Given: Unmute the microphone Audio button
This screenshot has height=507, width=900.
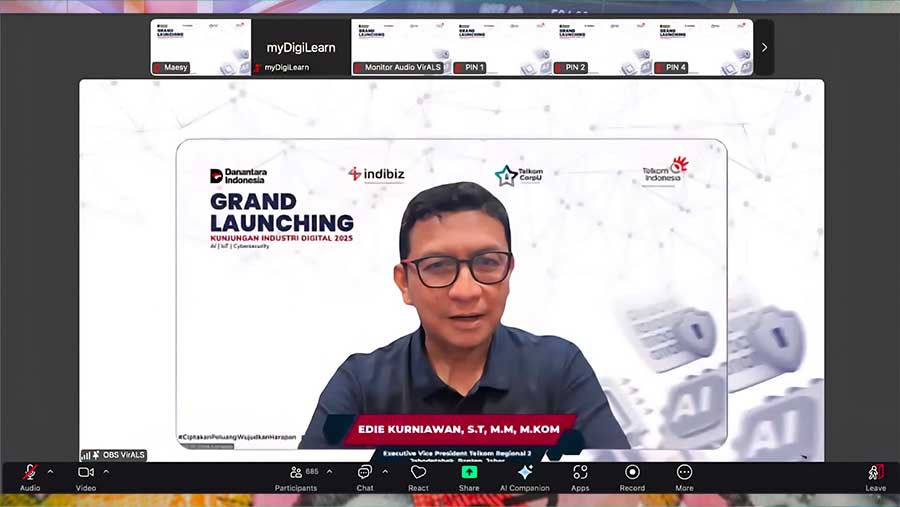Looking at the screenshot, I should 30,478.
